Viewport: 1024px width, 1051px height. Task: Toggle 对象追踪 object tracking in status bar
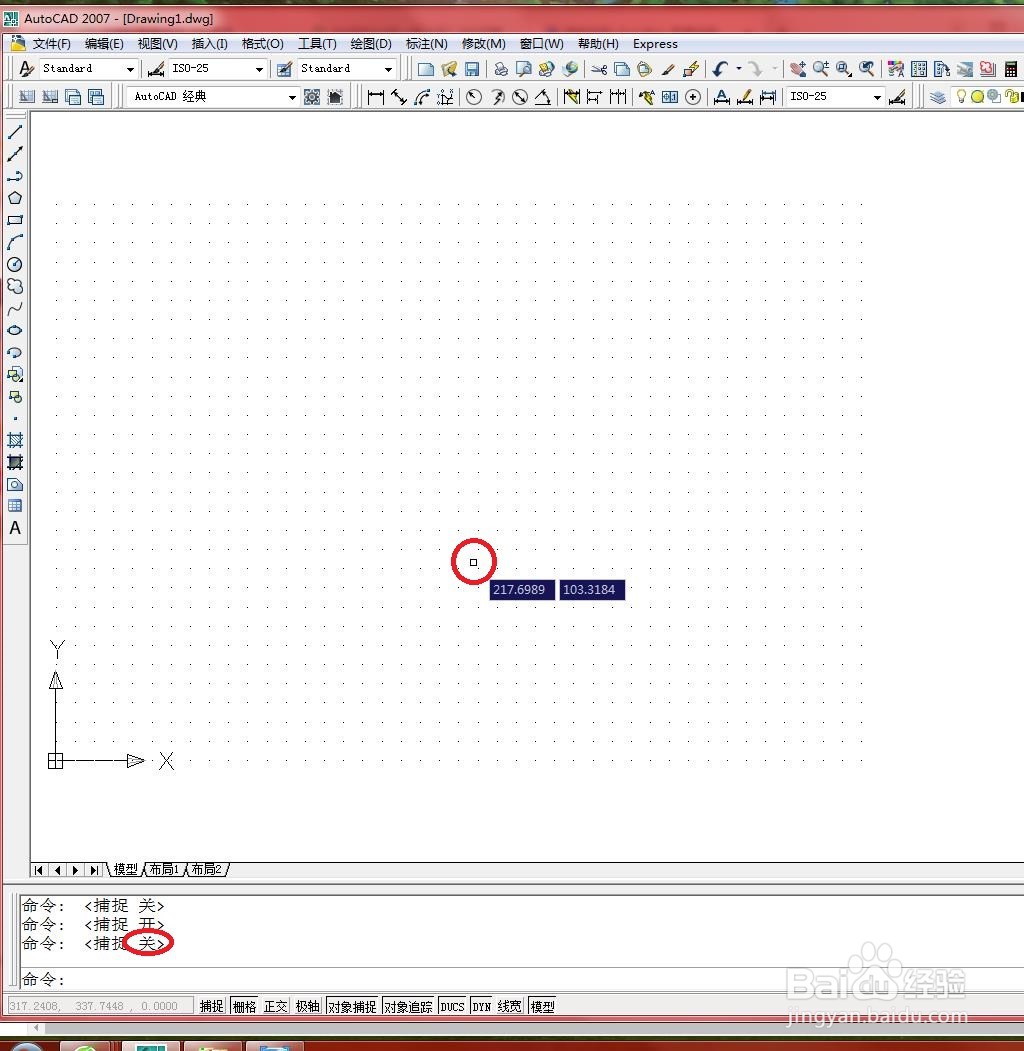408,1006
